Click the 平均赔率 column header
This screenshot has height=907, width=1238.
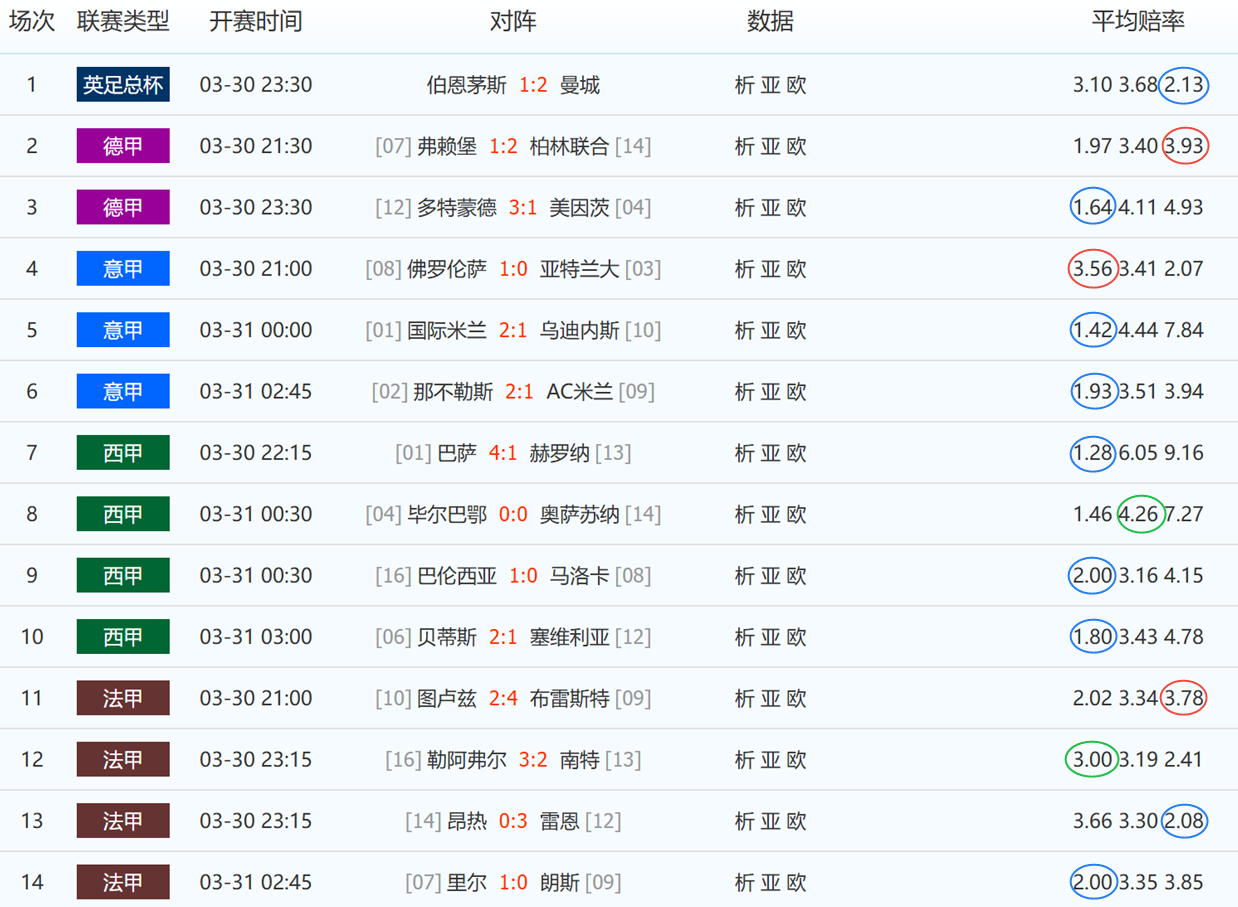(x=1138, y=21)
